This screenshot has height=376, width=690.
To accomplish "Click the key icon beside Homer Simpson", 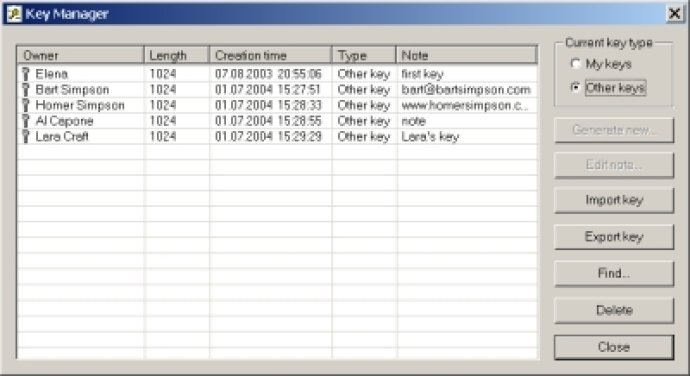I will point(26,105).
